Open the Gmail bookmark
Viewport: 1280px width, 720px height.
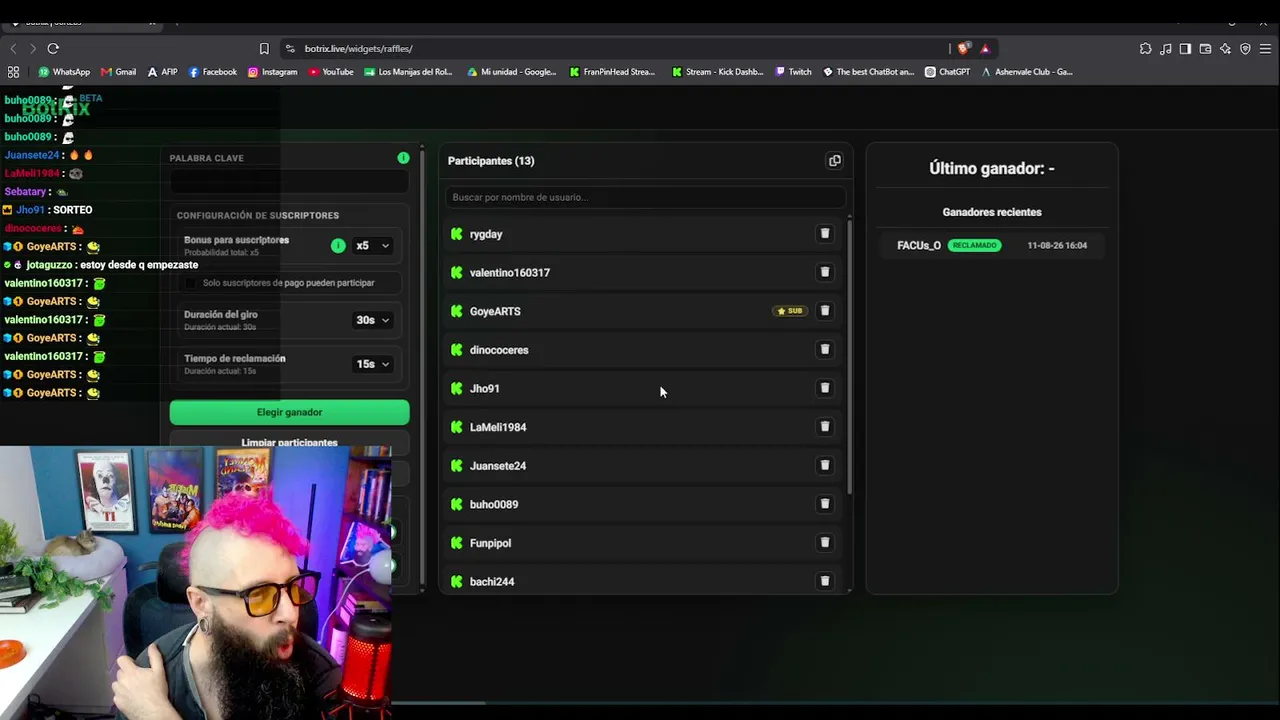(x=118, y=72)
